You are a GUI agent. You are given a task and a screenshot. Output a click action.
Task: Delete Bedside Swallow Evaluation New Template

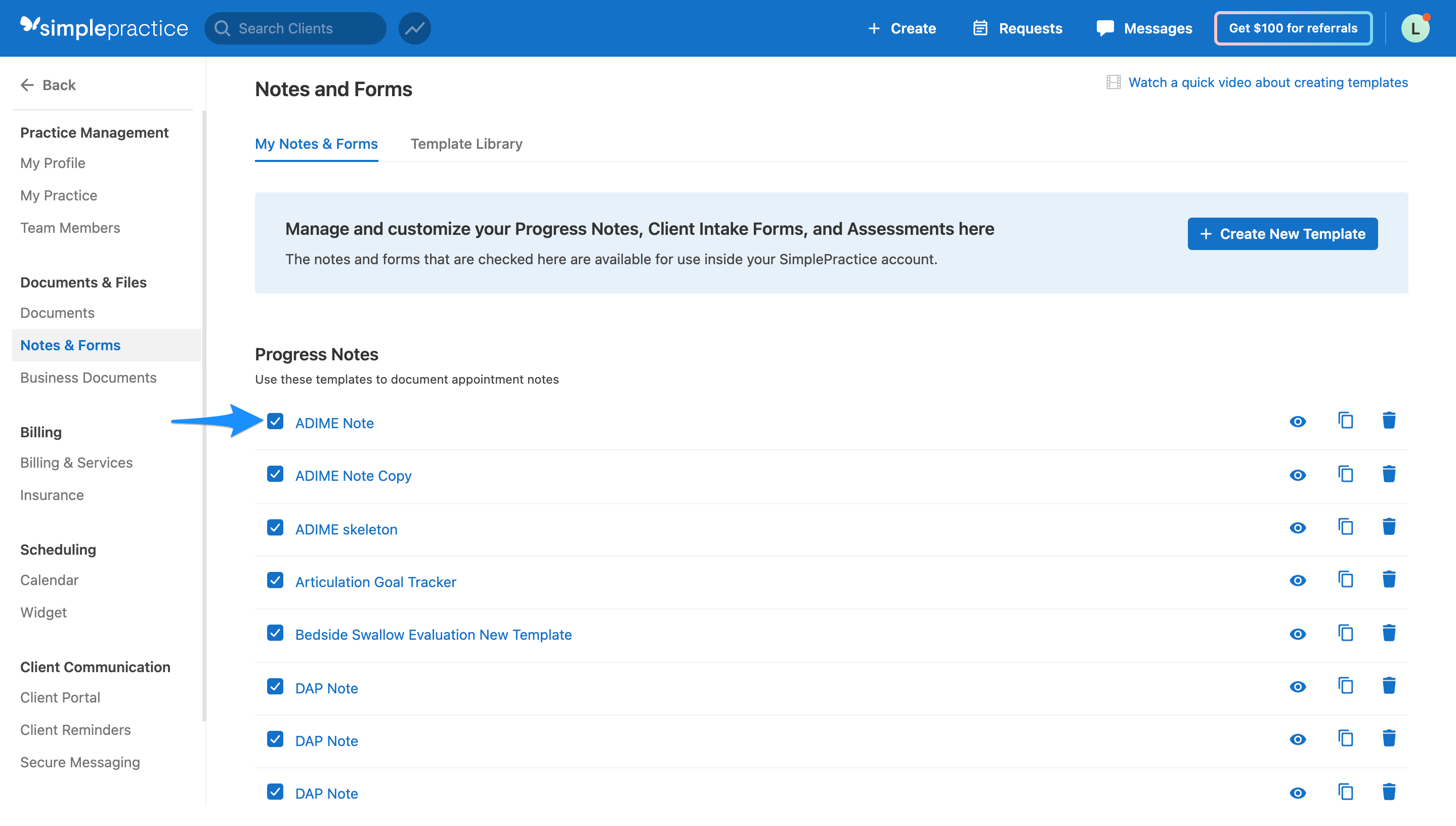pos(1389,633)
